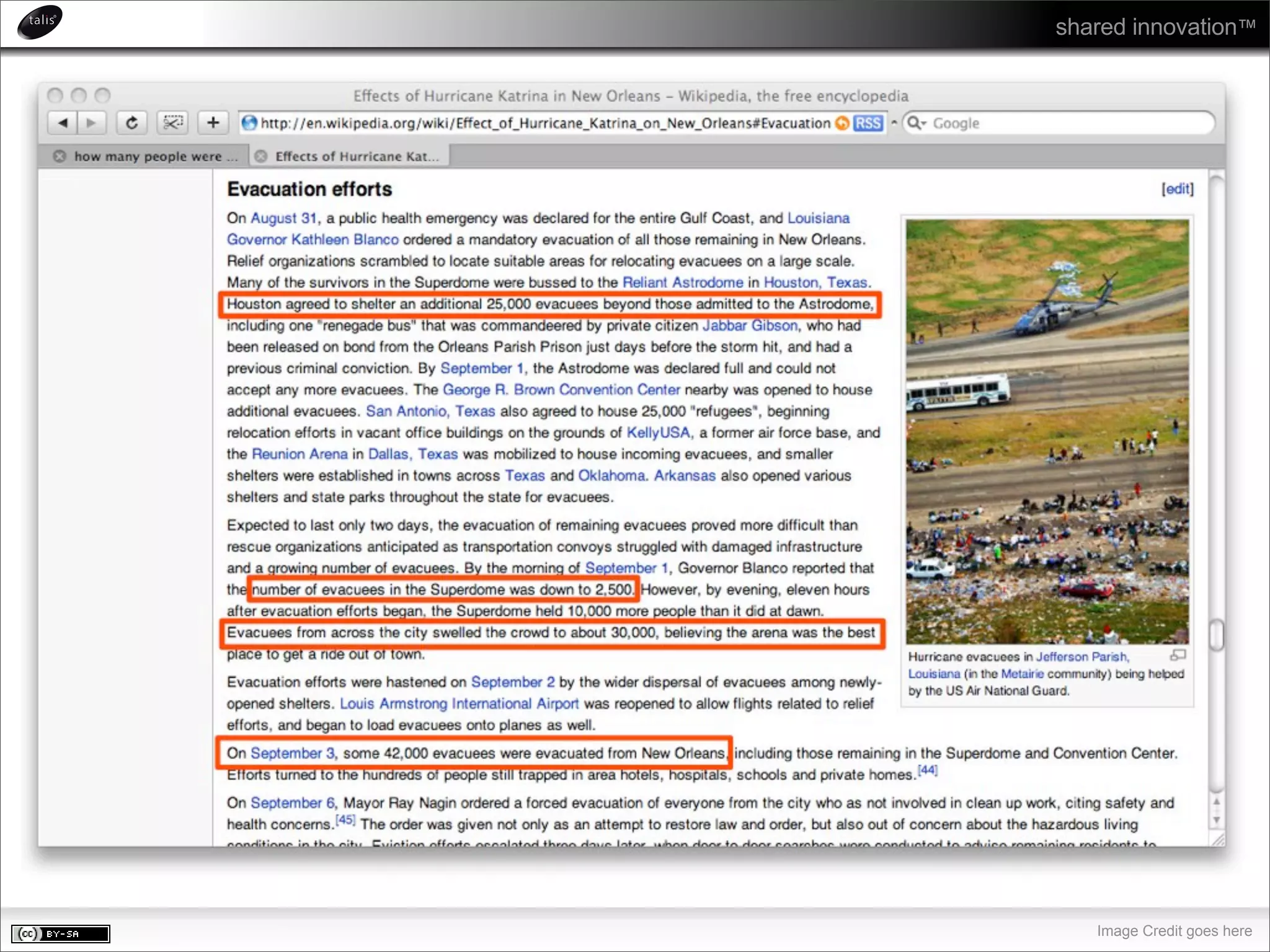The height and width of the screenshot is (952, 1270).
Task: Open the KellyUSA link
Action: pos(658,433)
